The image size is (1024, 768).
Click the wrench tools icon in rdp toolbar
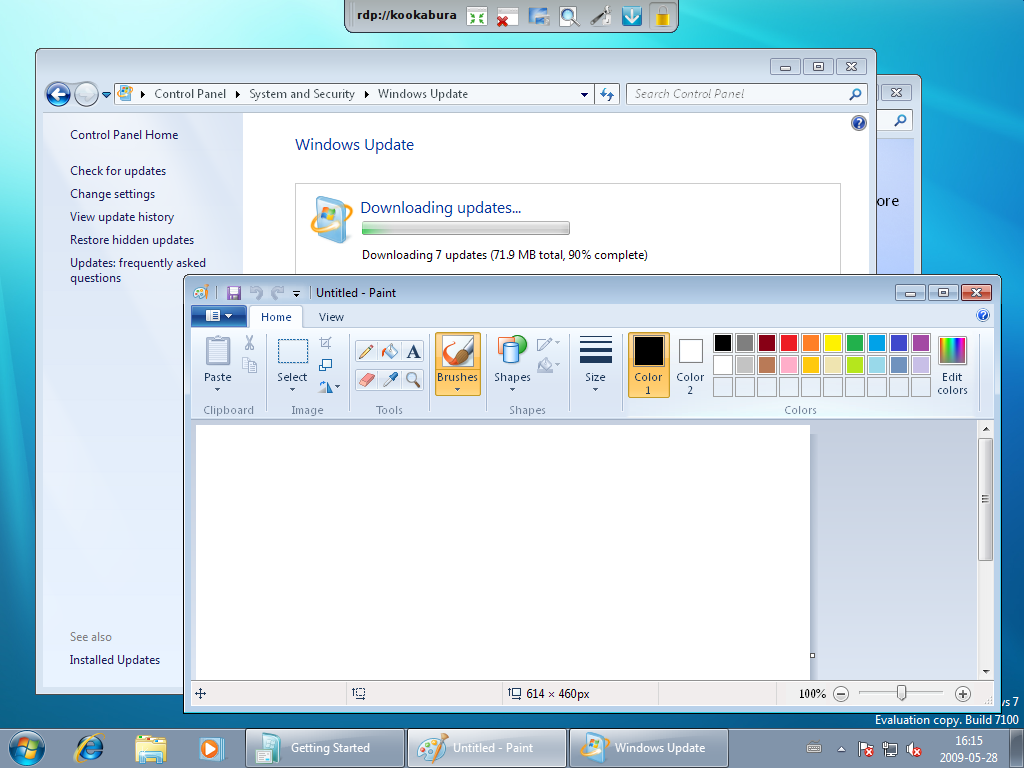click(600, 16)
